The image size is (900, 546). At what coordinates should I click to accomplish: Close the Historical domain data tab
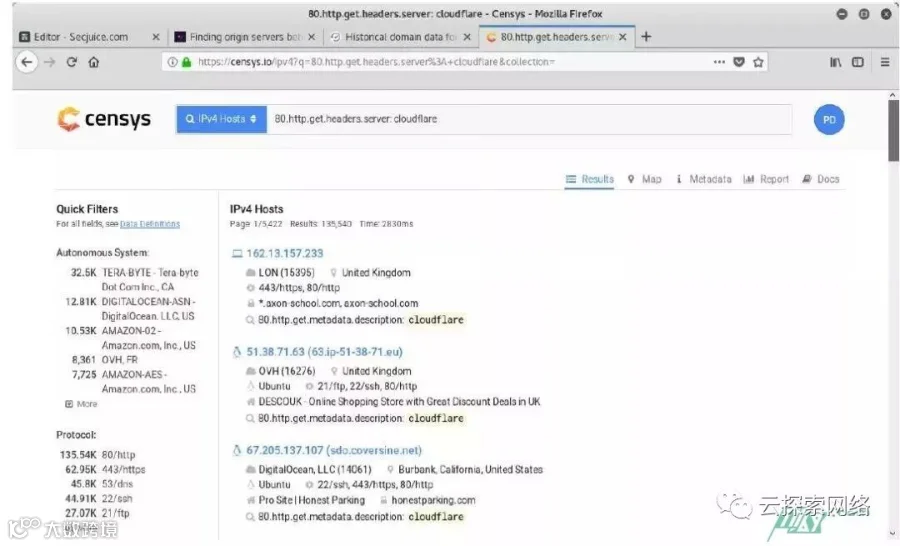[x=467, y=37]
